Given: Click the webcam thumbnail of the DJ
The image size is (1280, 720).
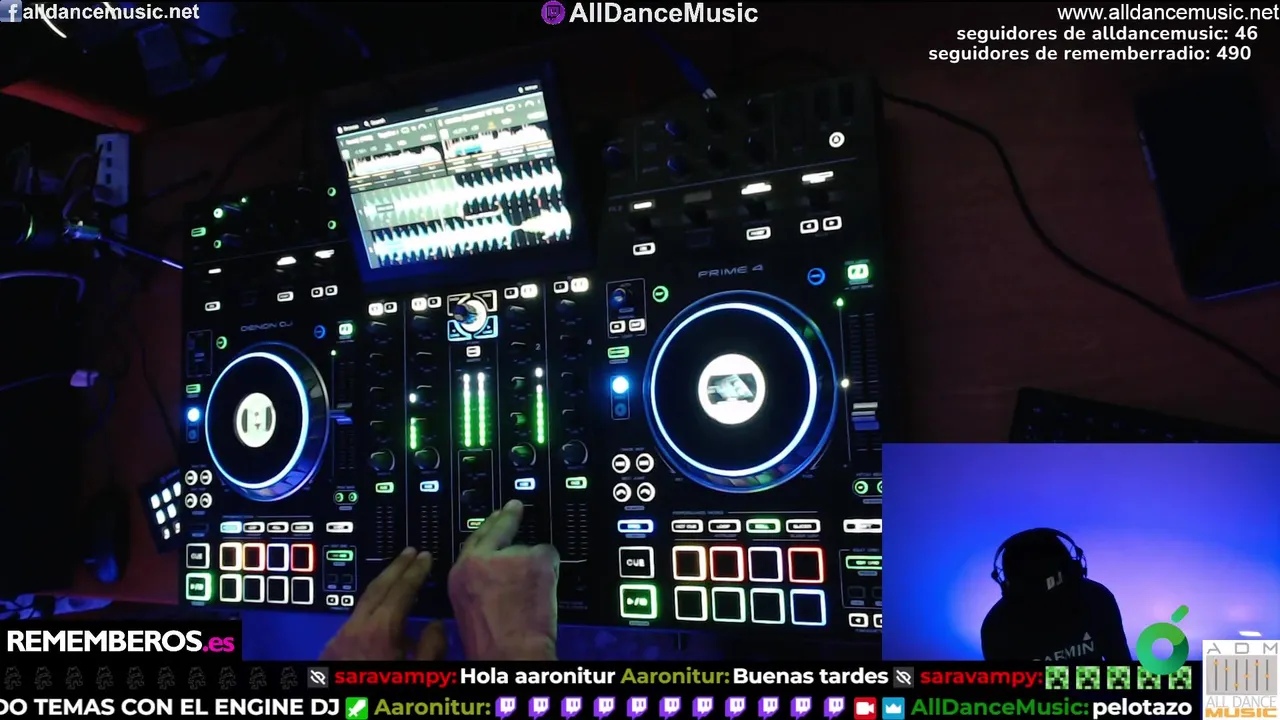Looking at the screenshot, I should (1081, 552).
